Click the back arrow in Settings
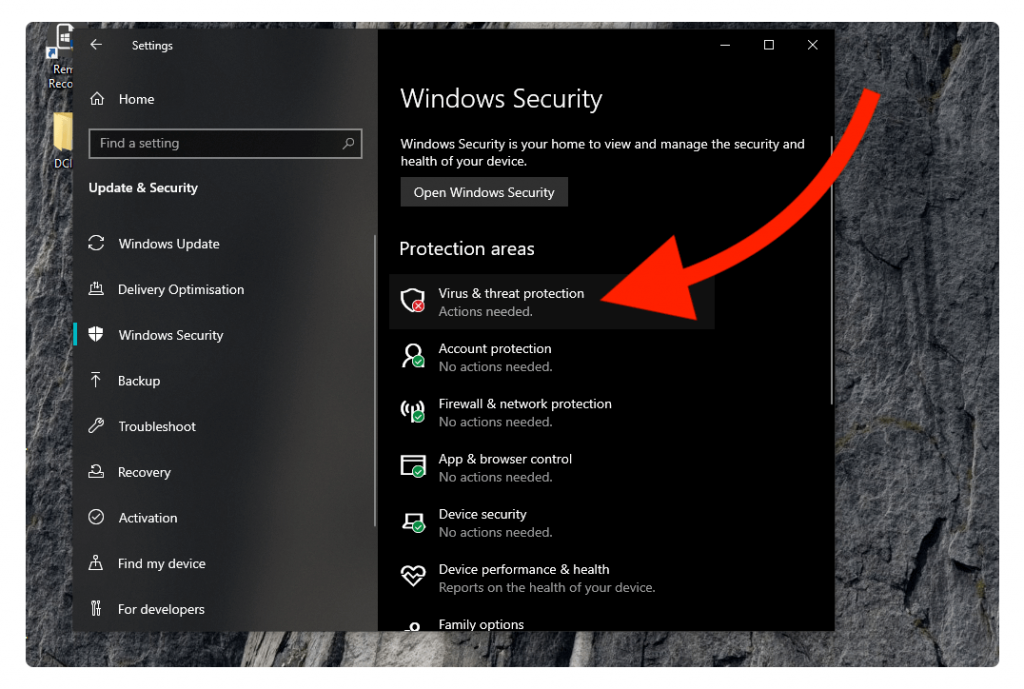 pos(96,45)
